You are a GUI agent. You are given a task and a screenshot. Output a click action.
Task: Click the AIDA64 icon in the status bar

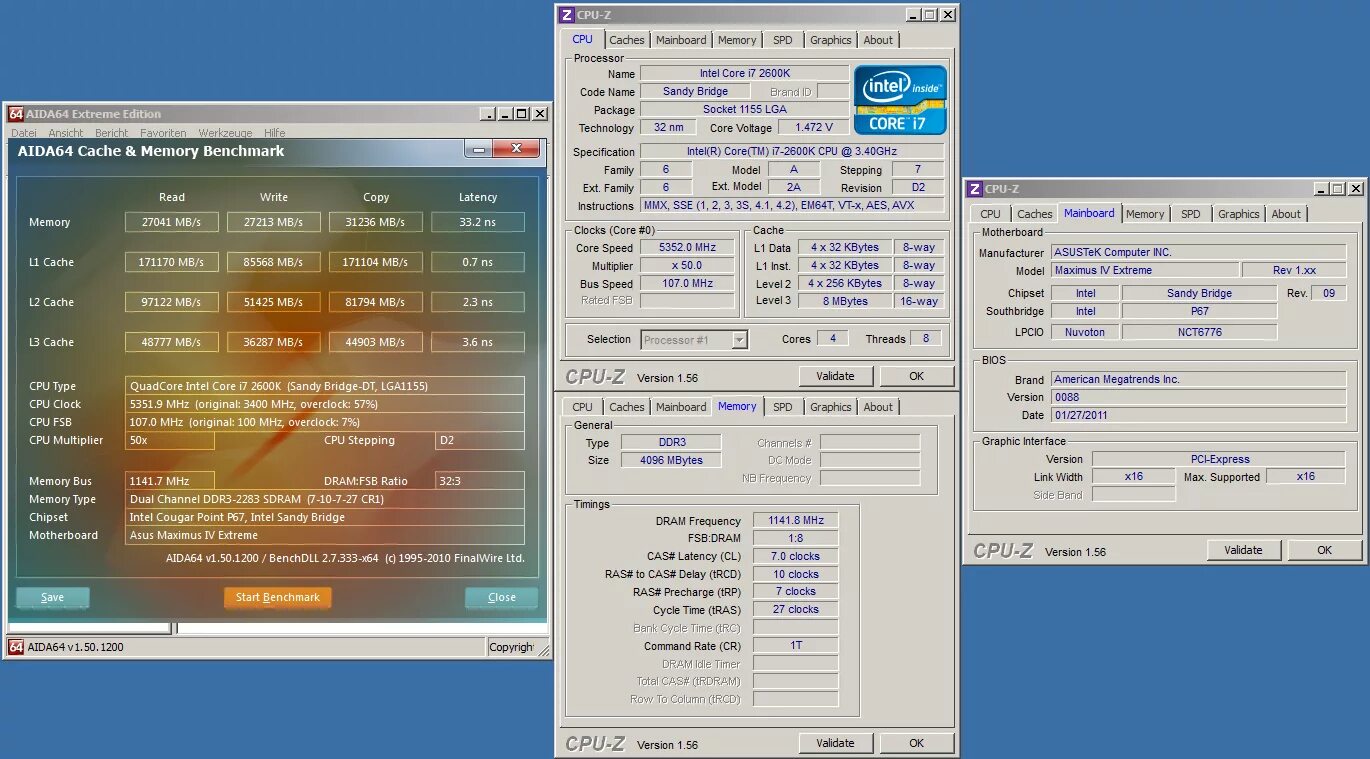click(16, 647)
